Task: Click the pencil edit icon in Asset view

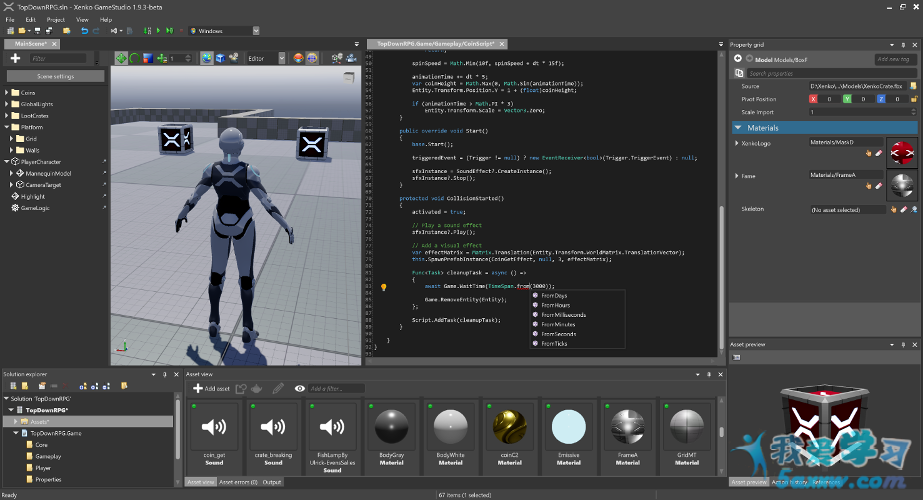Action: coord(278,388)
